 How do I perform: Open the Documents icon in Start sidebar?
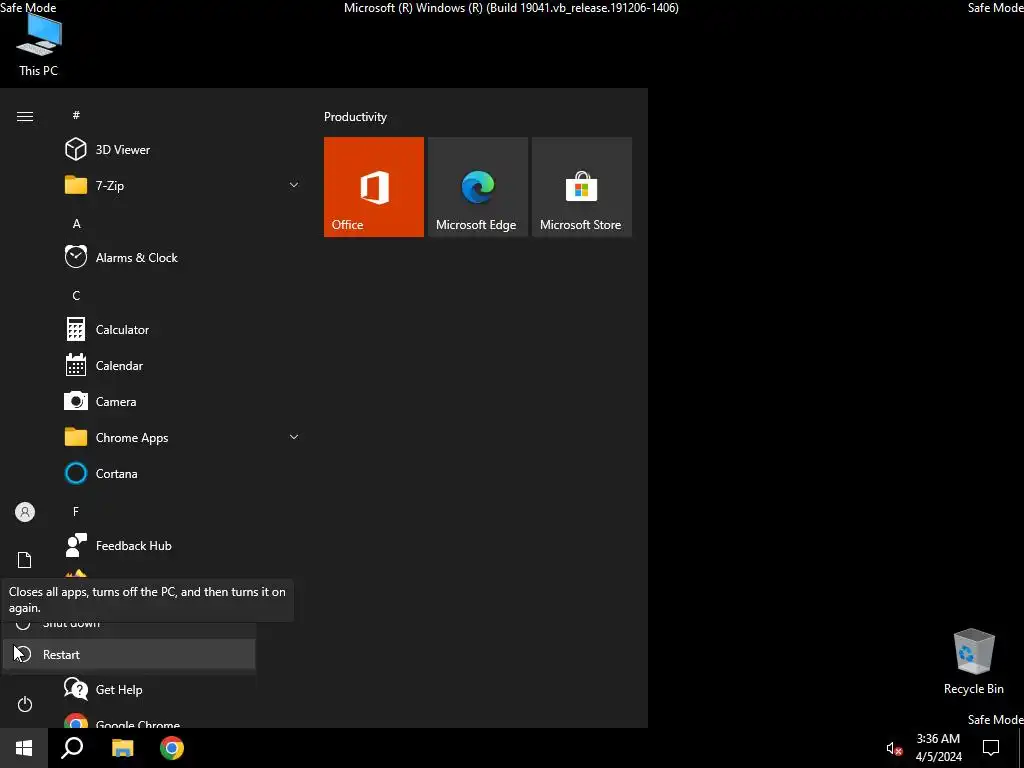pyautogui.click(x=25, y=560)
